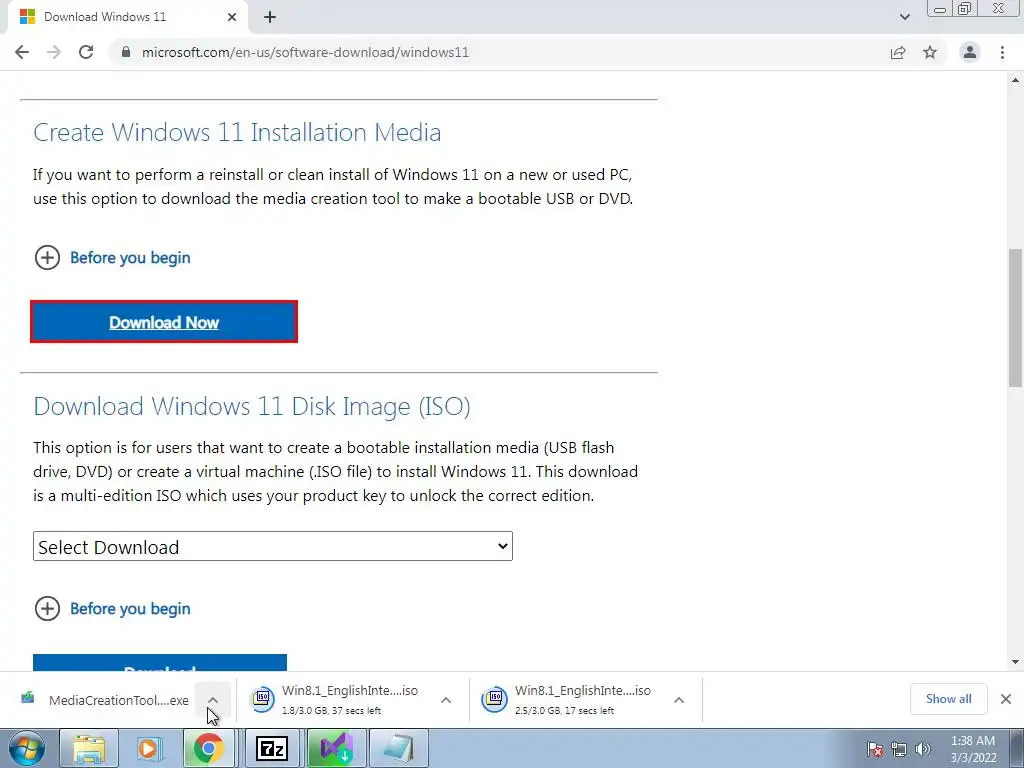Click Download Now for media creation tool

[164, 322]
